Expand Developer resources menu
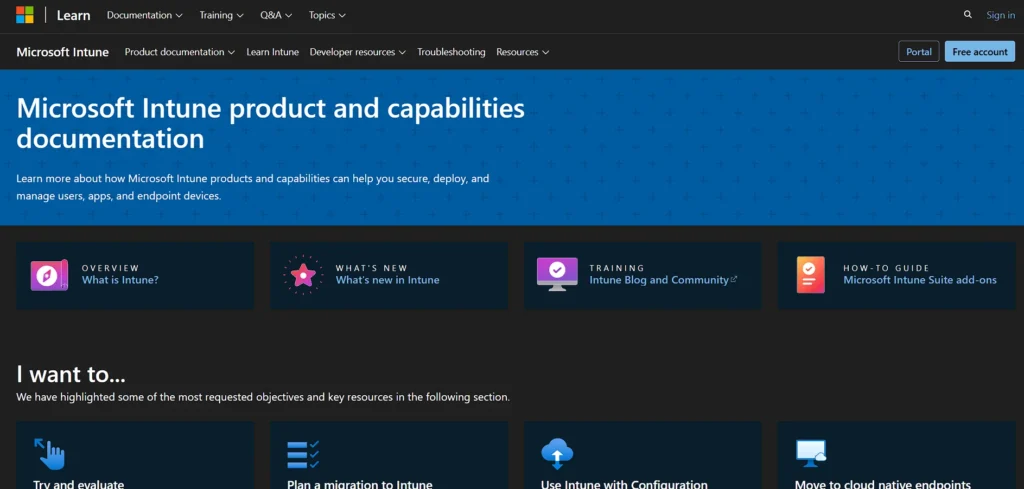Viewport: 1024px width, 489px height. 358,52
